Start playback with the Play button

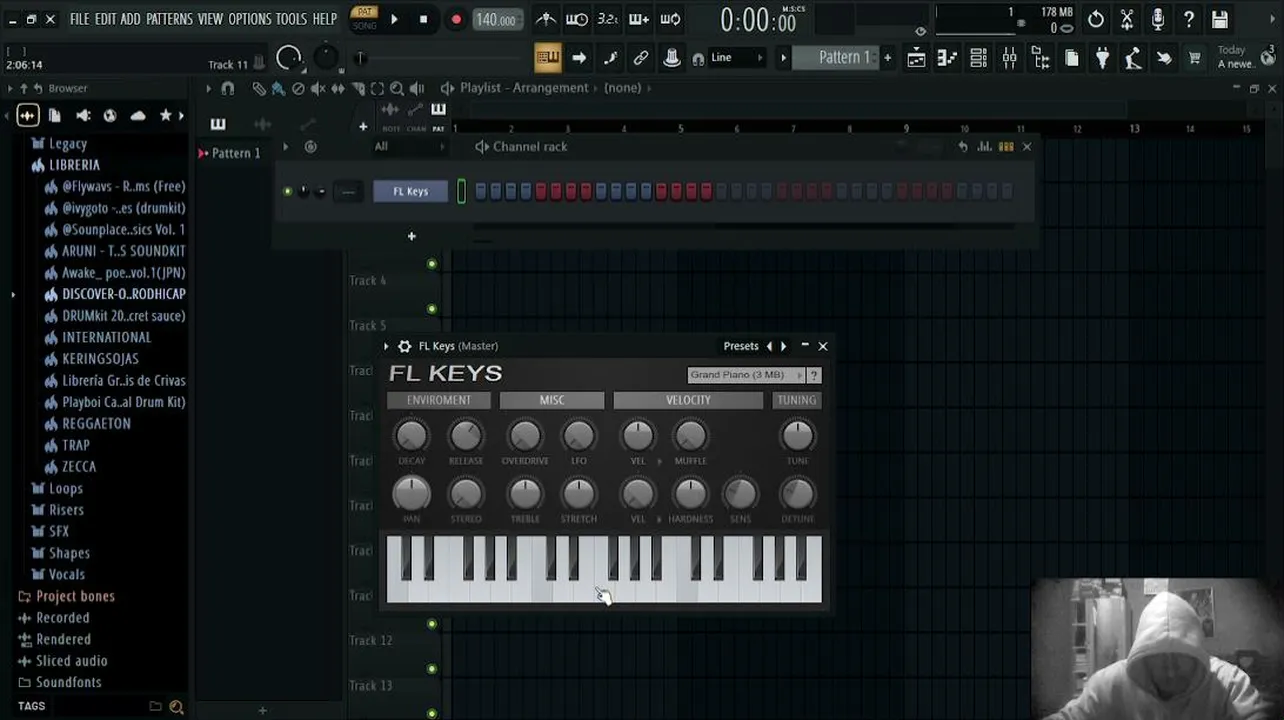(x=394, y=19)
